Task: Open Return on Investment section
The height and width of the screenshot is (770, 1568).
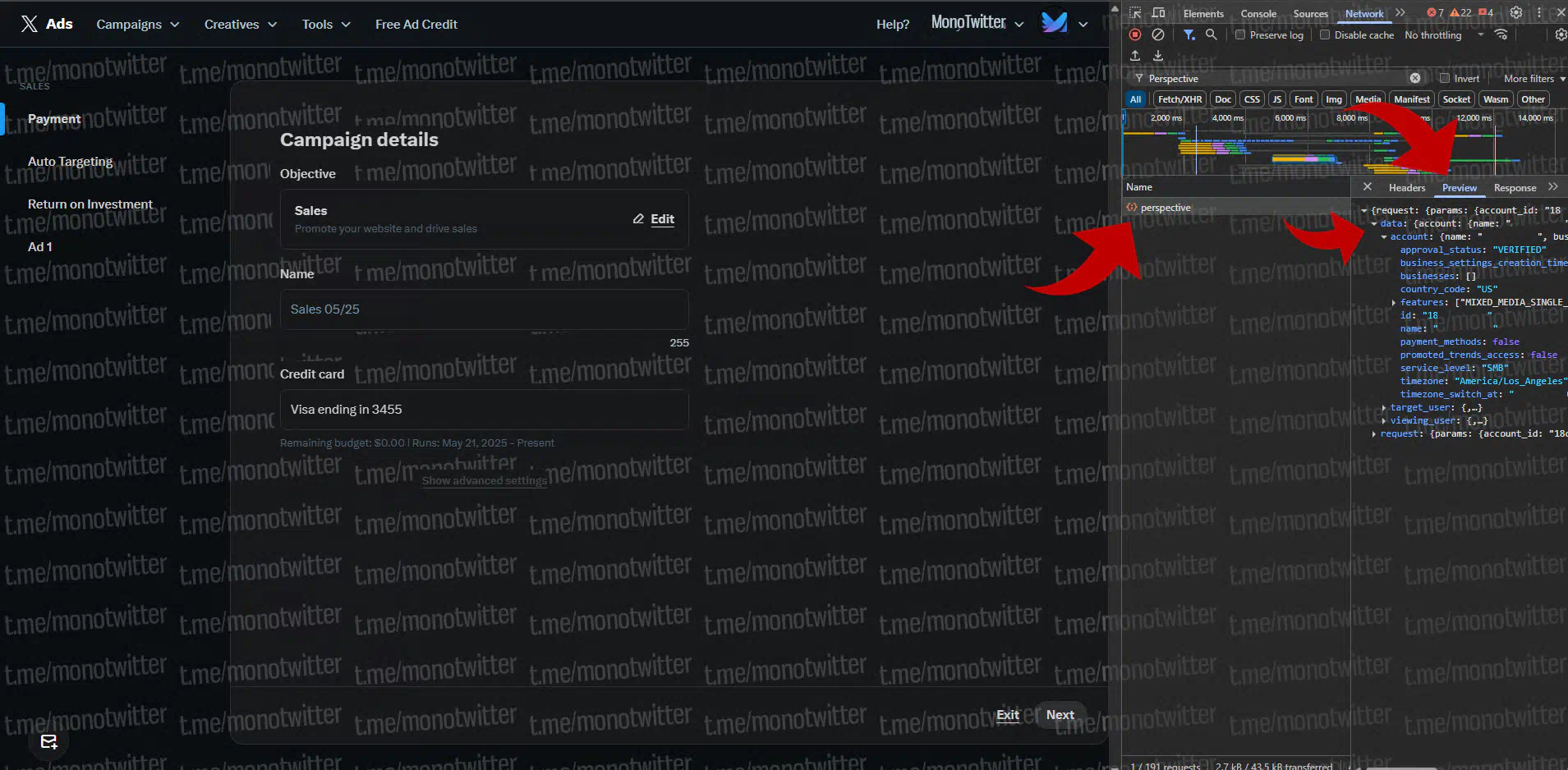Action: [x=90, y=204]
